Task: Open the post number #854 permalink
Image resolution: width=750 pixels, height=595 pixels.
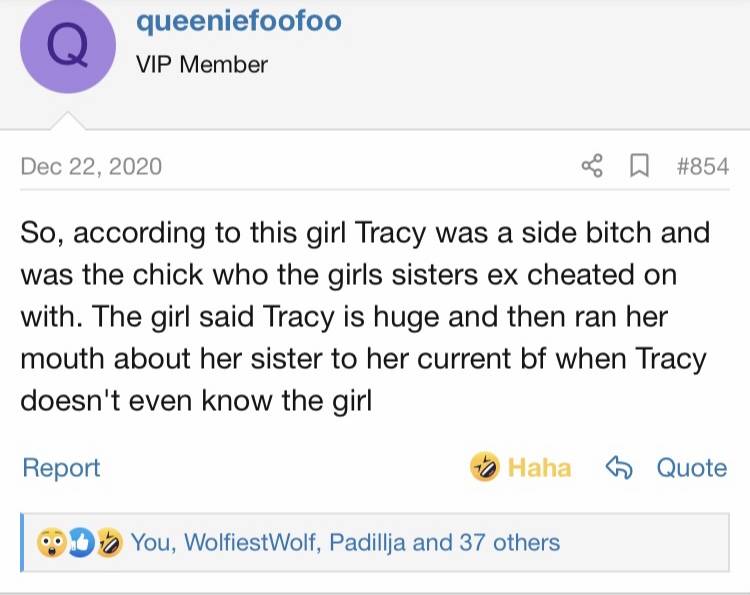Action: click(x=703, y=166)
